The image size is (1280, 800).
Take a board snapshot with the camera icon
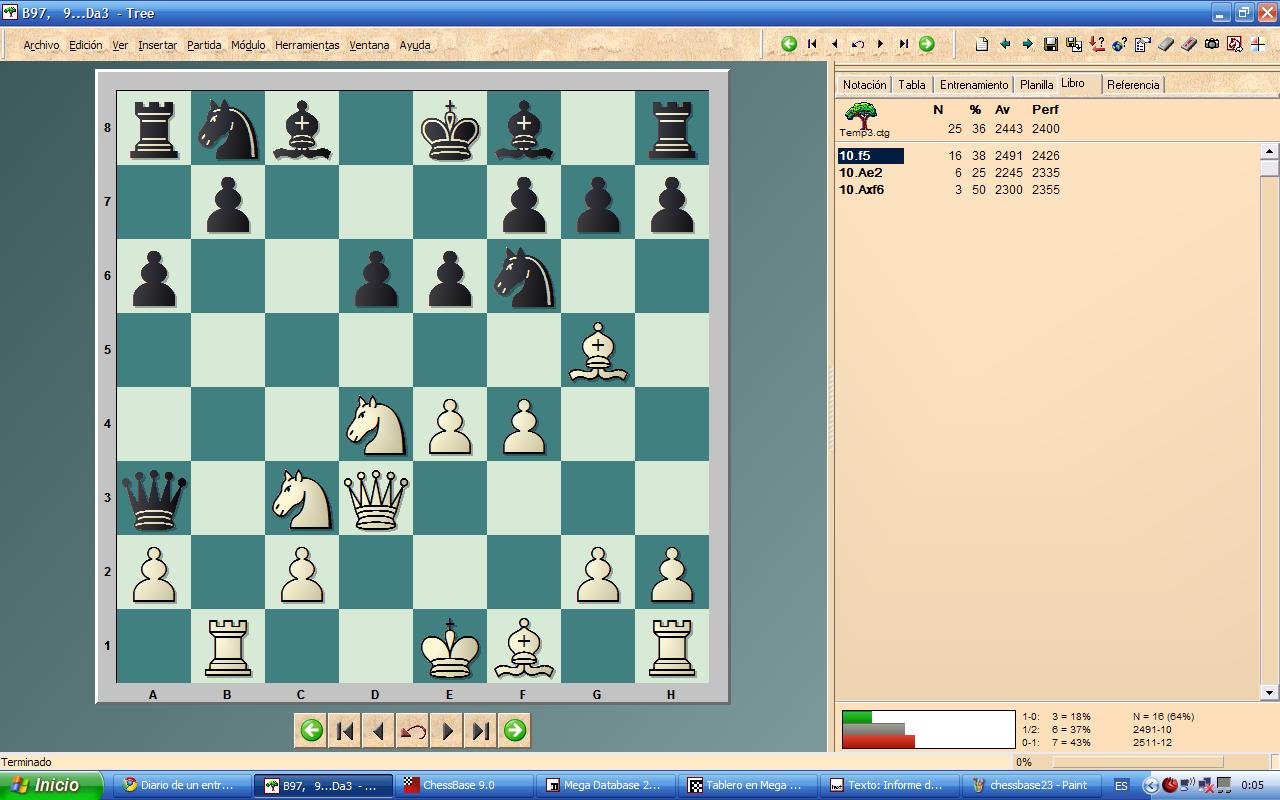point(1212,44)
